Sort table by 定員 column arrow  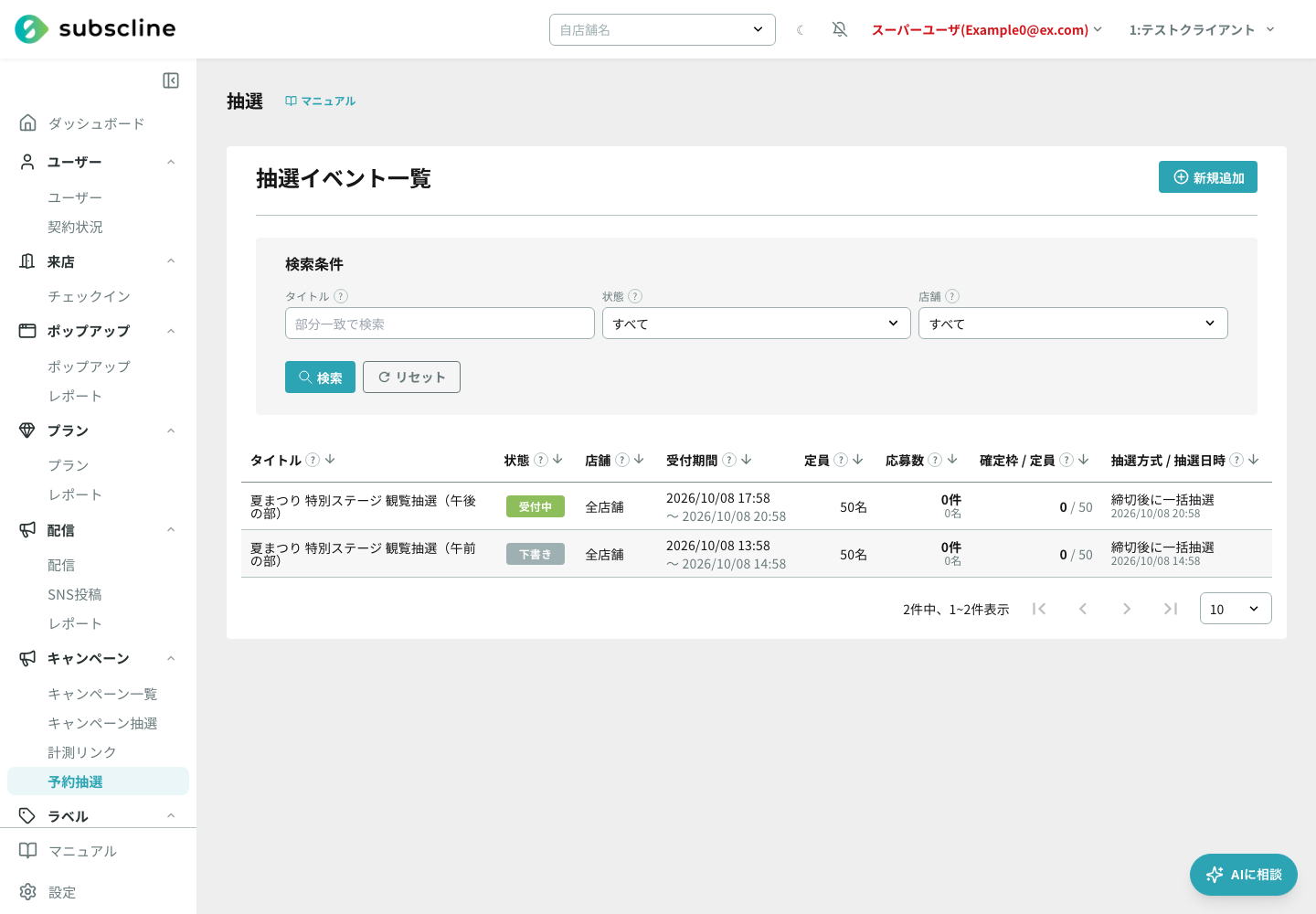858,460
